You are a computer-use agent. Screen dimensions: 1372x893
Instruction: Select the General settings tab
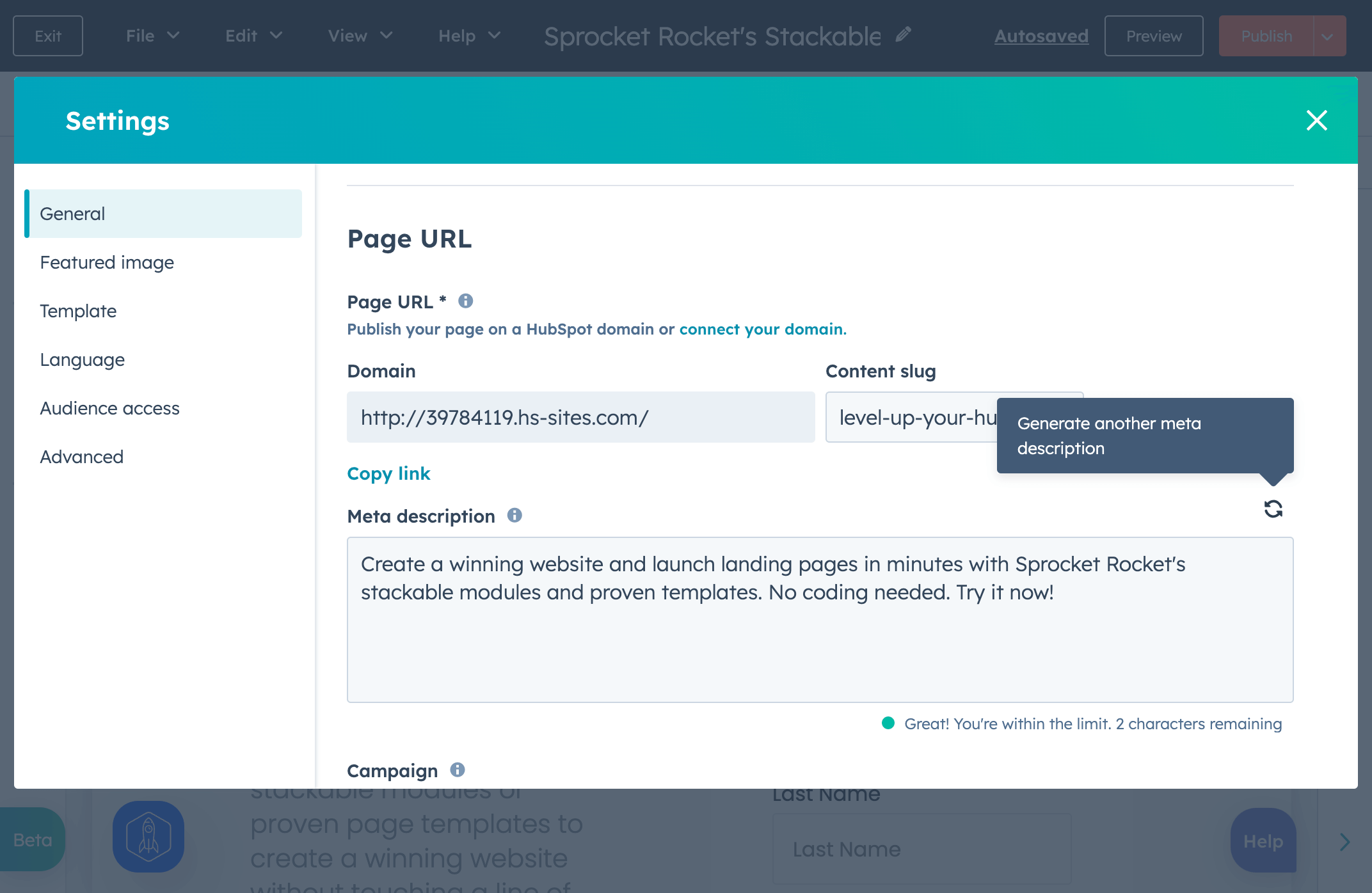[163, 214]
